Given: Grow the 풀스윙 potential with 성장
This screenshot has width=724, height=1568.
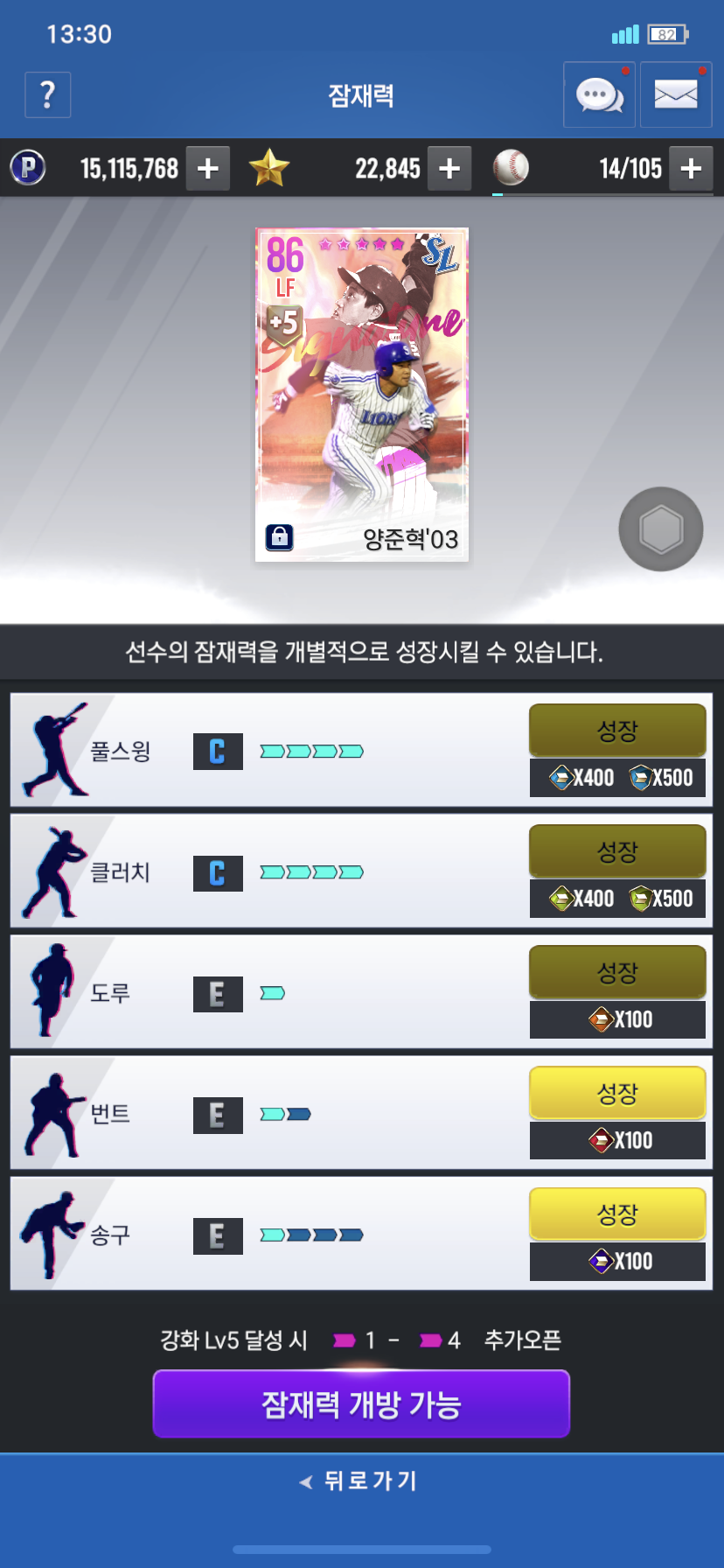Looking at the screenshot, I should click(617, 731).
